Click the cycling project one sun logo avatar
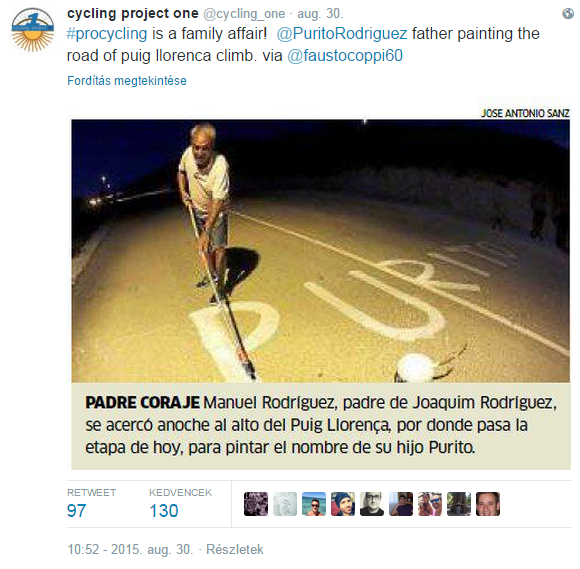580x569 pixels. [x=33, y=30]
